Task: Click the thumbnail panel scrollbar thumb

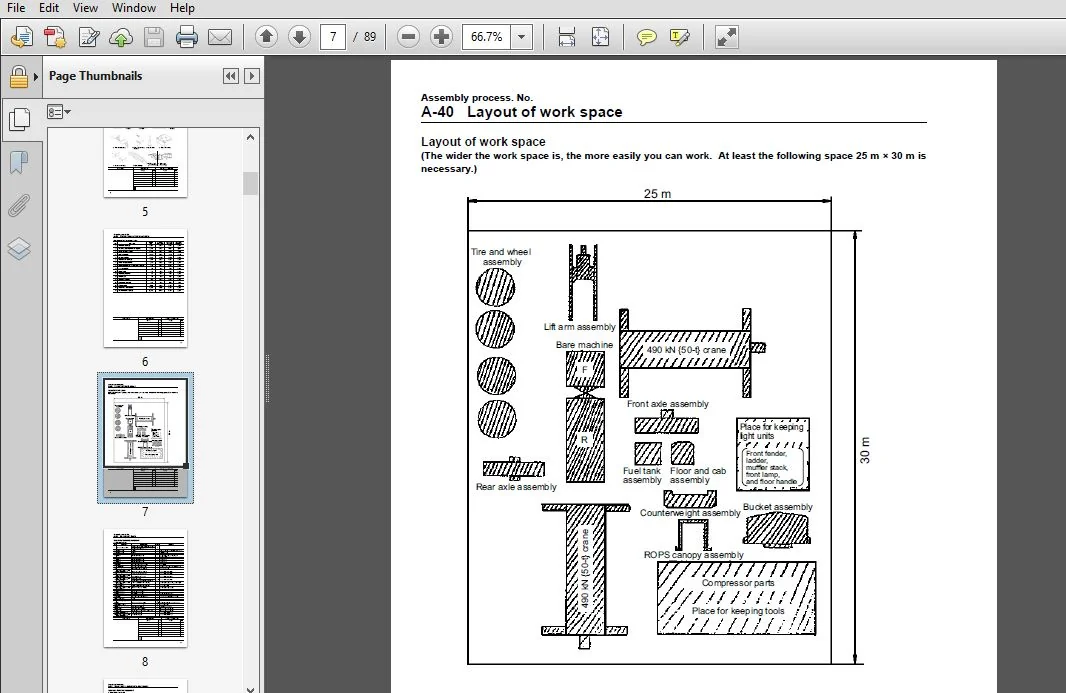Action: [250, 184]
